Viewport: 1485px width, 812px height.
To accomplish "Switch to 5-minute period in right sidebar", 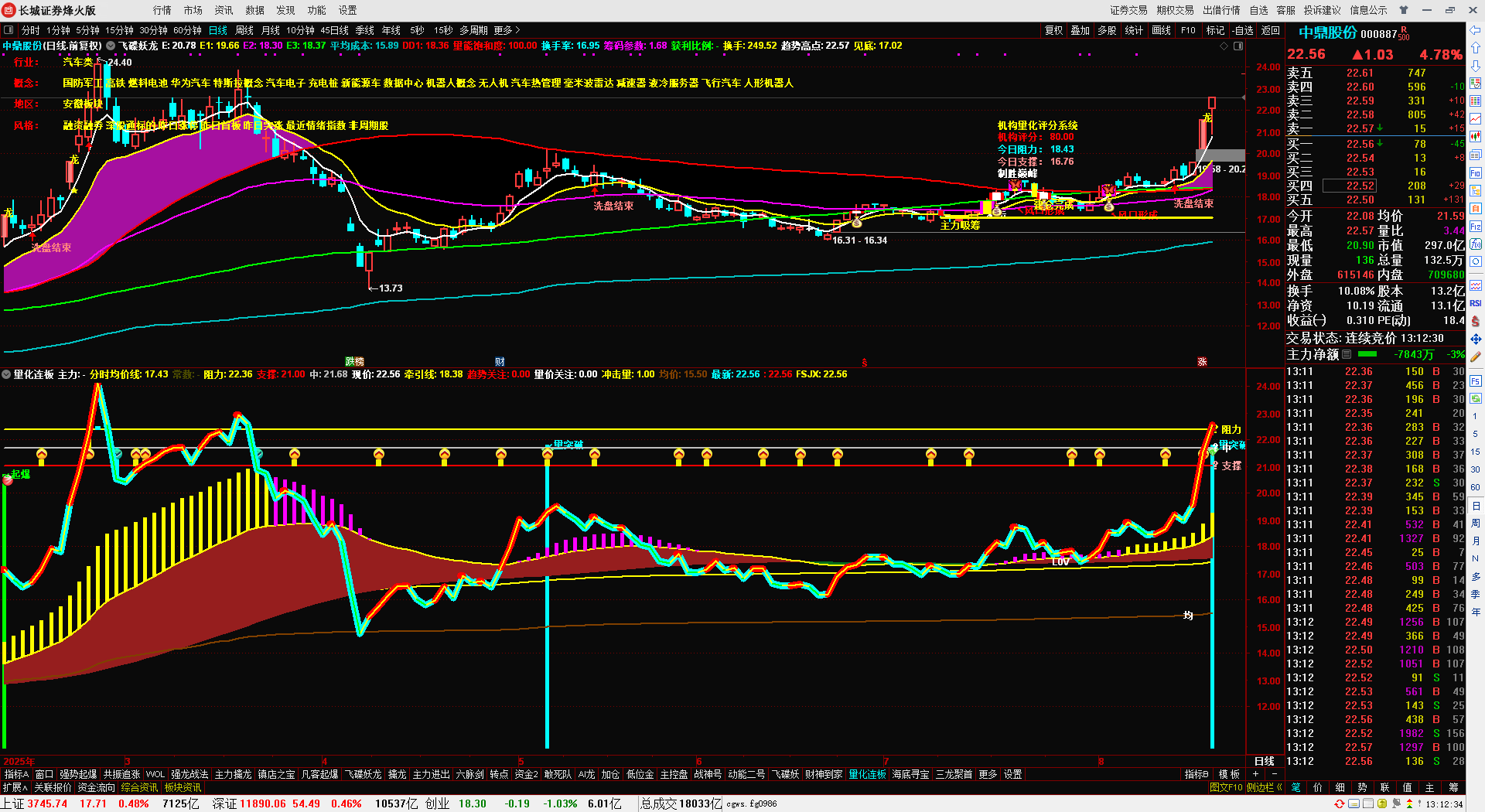I will 1476,434.
